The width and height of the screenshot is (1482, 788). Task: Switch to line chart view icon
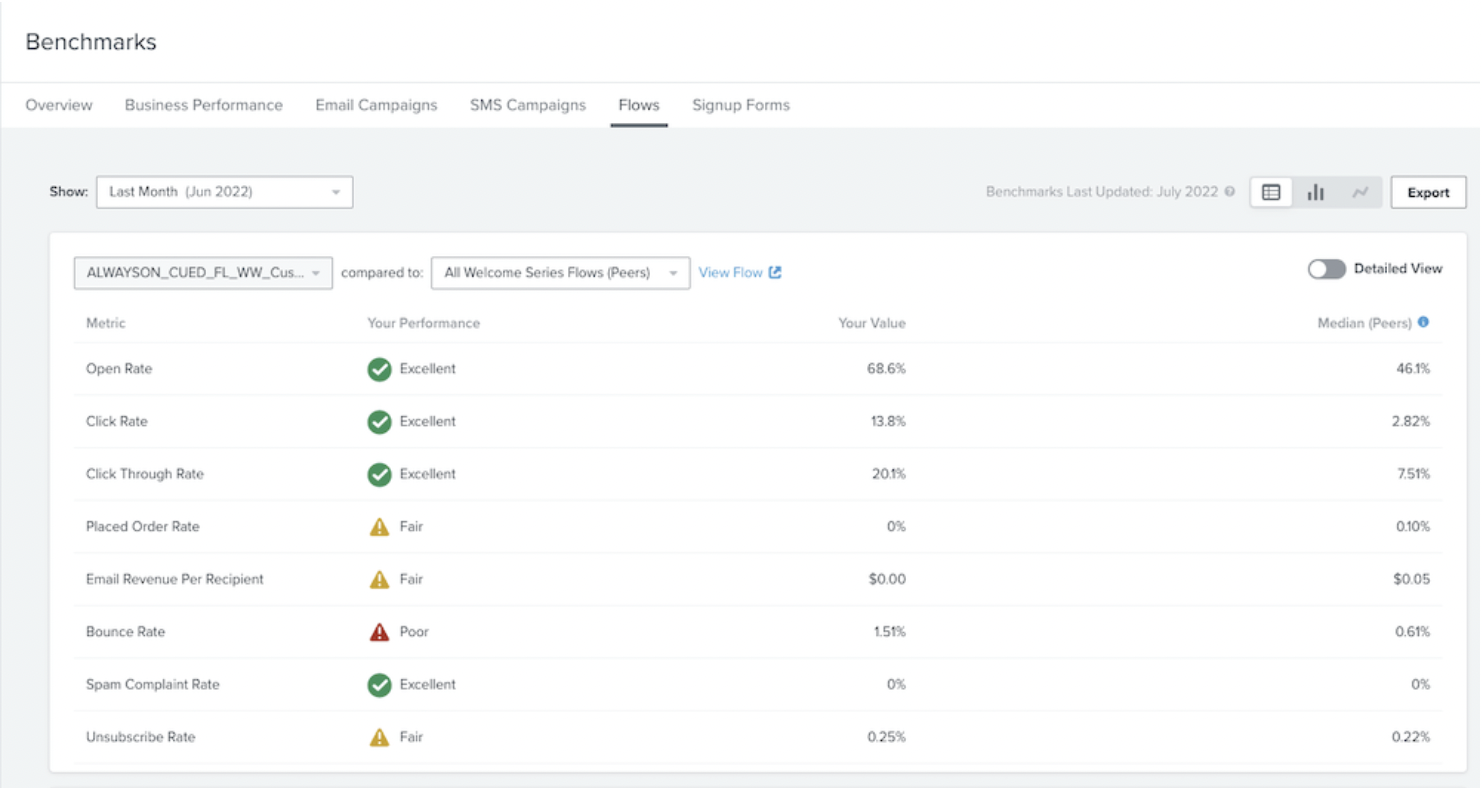[1360, 192]
